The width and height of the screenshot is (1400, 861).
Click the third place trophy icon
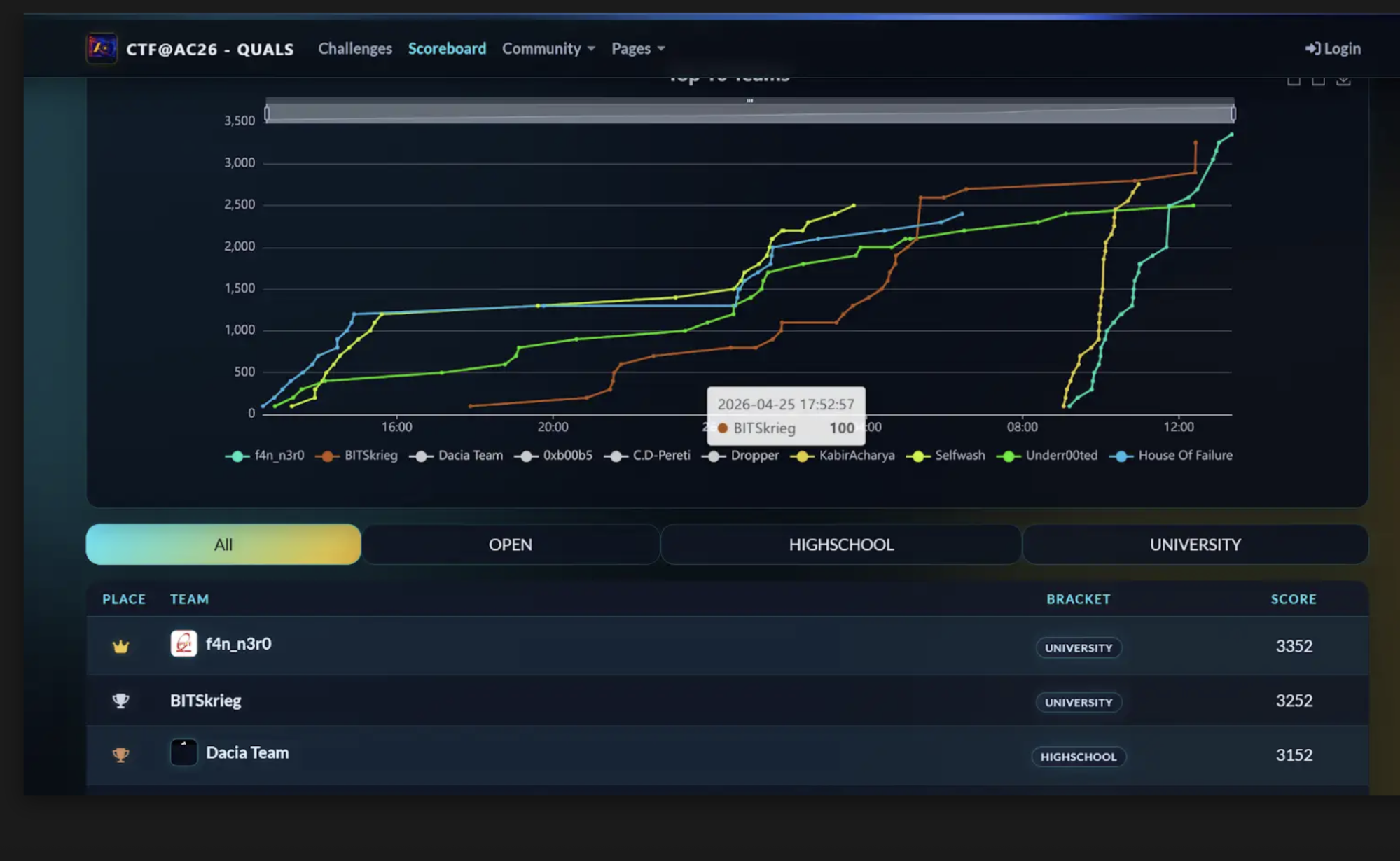point(121,755)
